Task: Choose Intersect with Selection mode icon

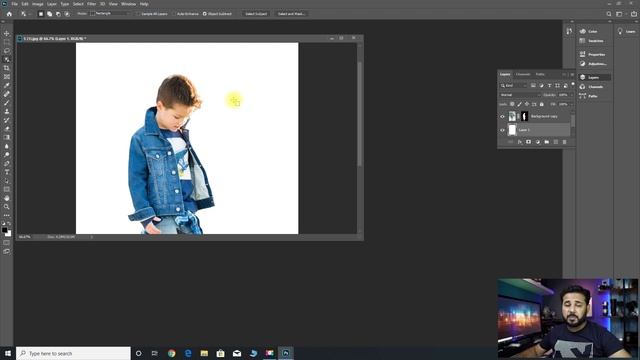Action: click(67, 14)
